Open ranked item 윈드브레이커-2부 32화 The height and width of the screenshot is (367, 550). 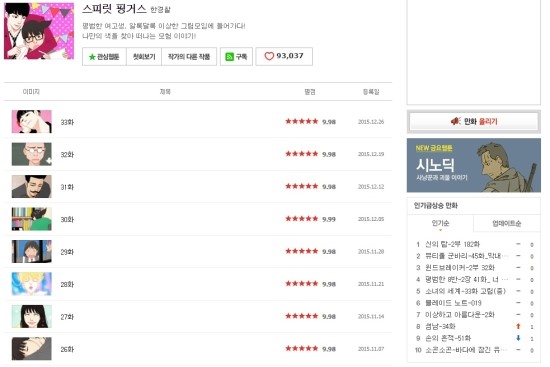460,268
